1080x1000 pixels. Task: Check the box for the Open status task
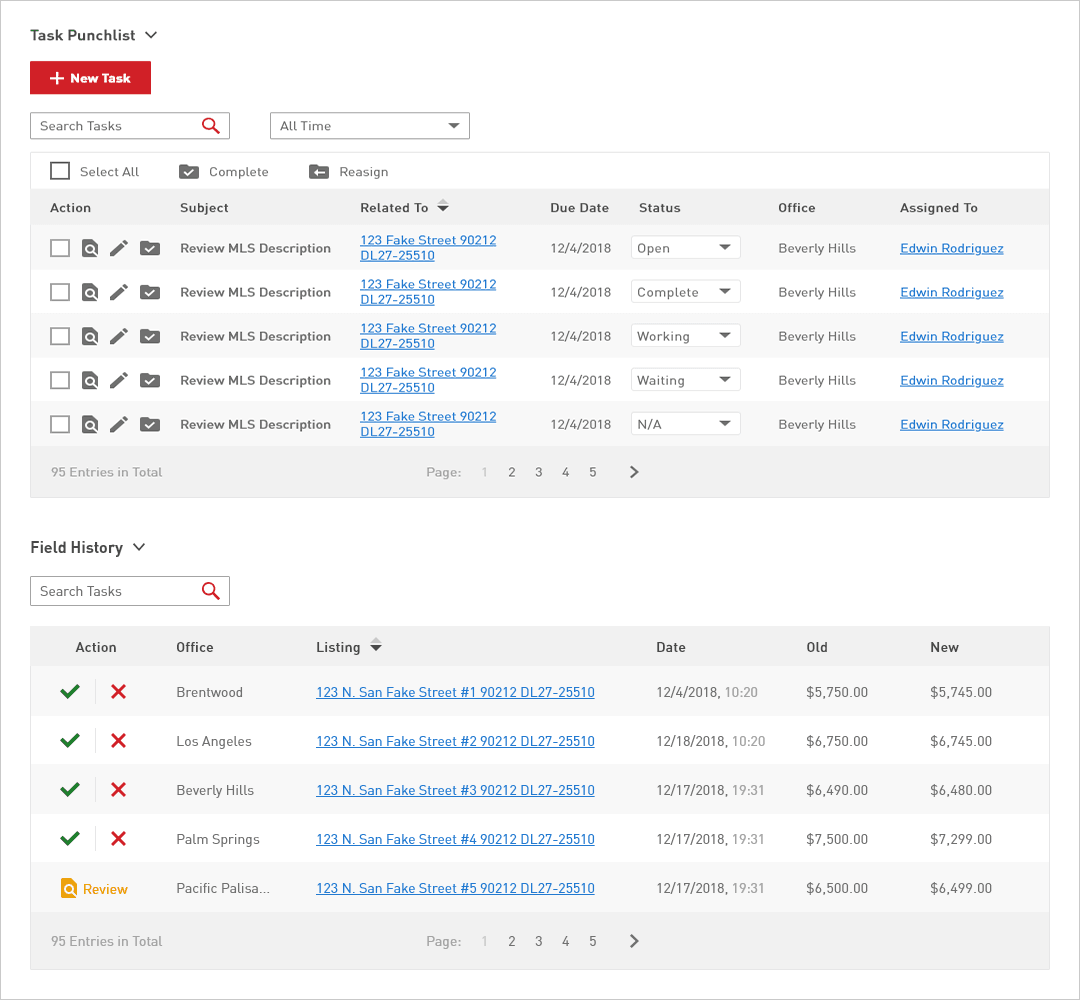(60, 248)
